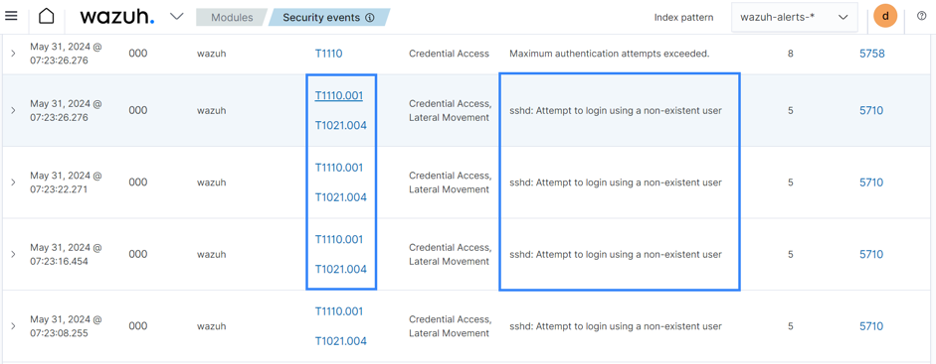Open the Wazuh menu chevron
Viewport: 936px width, 364px height.
pyautogui.click(x=177, y=17)
